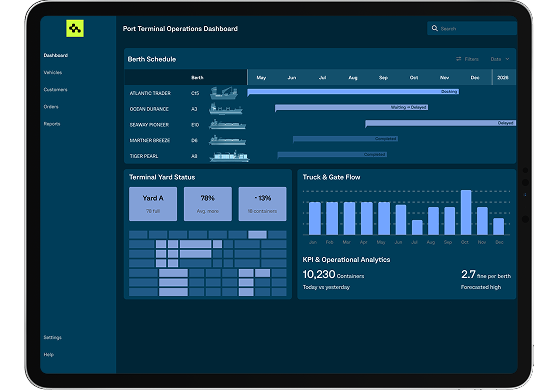Viewport: 560px width, 391px height.
Task: Select OCEAN DURANCE vessel name
Action: click(x=149, y=109)
